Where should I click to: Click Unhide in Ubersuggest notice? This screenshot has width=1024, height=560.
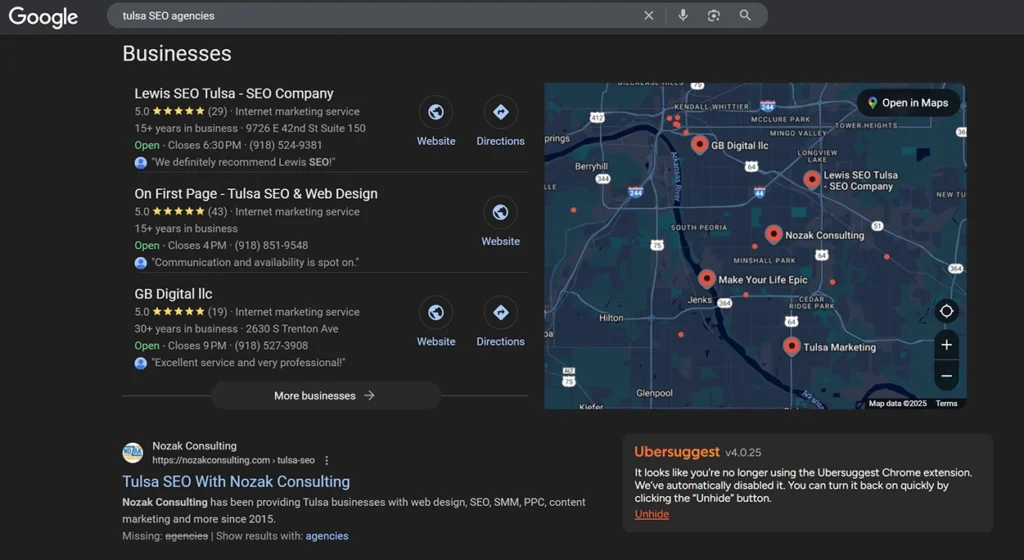tap(652, 514)
